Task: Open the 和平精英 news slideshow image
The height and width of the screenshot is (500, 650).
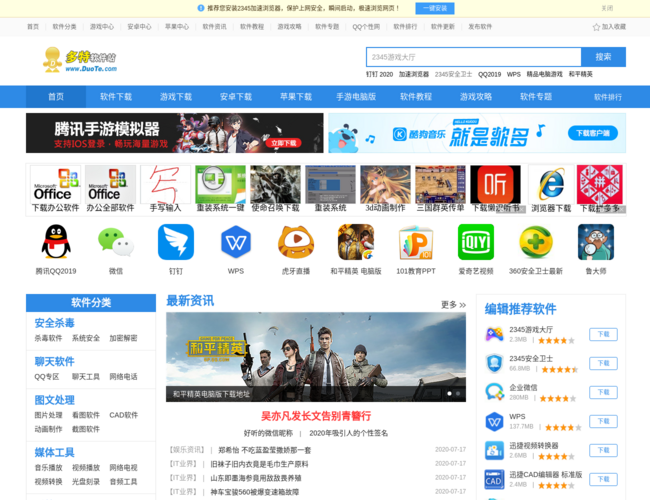Action: pyautogui.click(x=316, y=357)
